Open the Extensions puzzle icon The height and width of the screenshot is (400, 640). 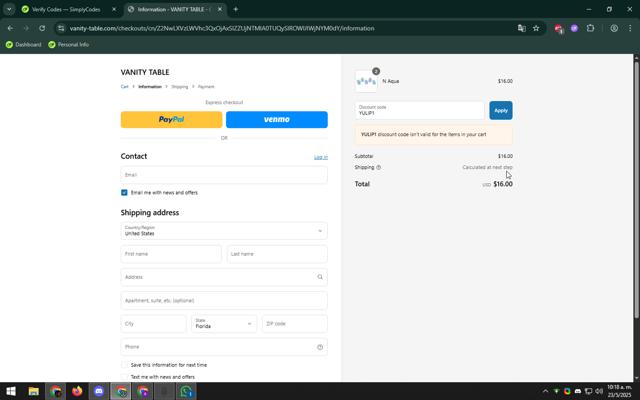(590, 28)
